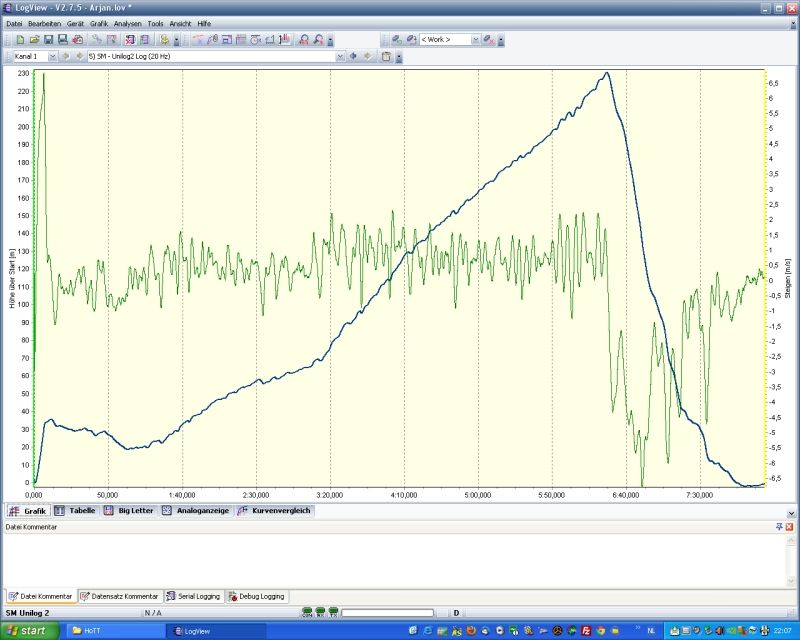Open the tab list chevron right of view tabs
The image size is (800, 640).
tap(791, 513)
